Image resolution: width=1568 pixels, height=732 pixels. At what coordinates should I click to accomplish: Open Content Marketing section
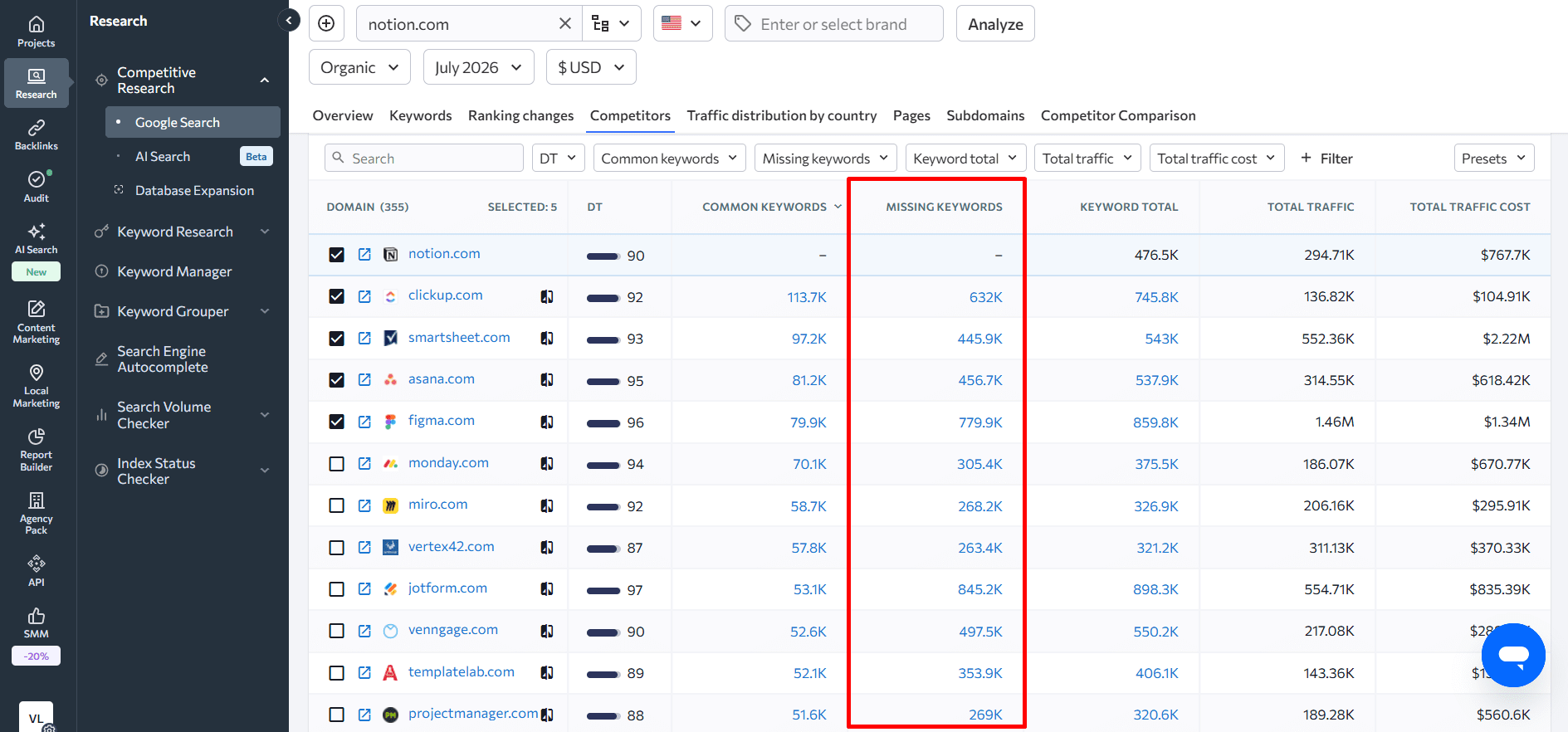pos(36,322)
